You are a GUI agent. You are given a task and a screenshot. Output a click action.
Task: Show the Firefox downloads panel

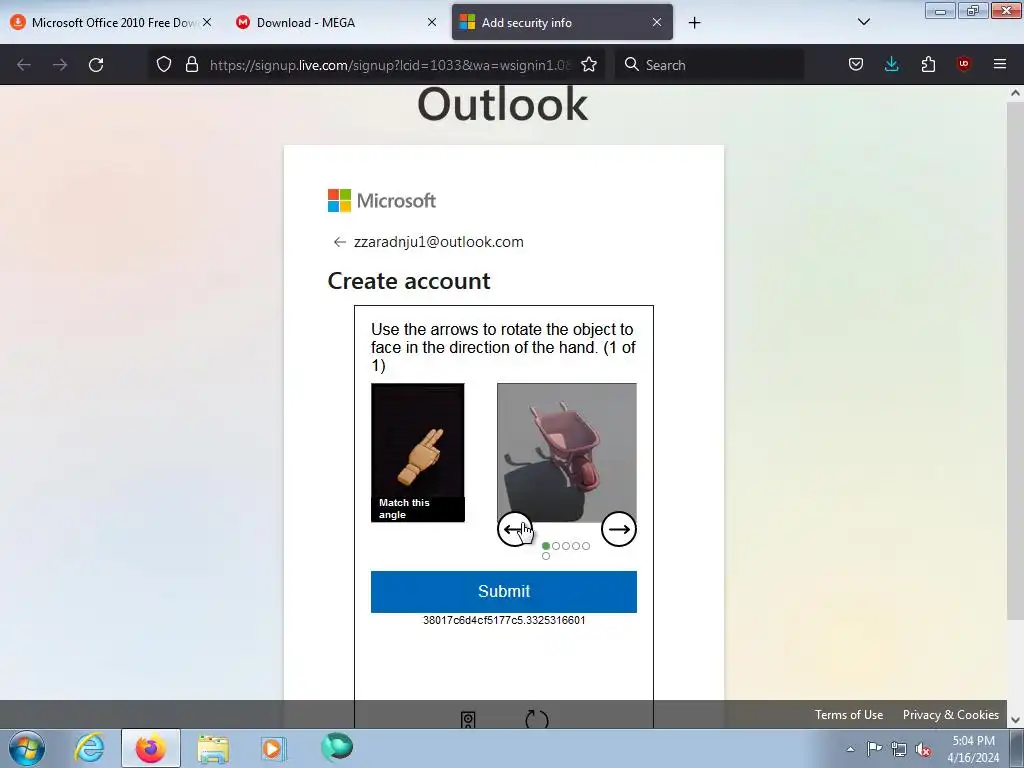coord(891,64)
